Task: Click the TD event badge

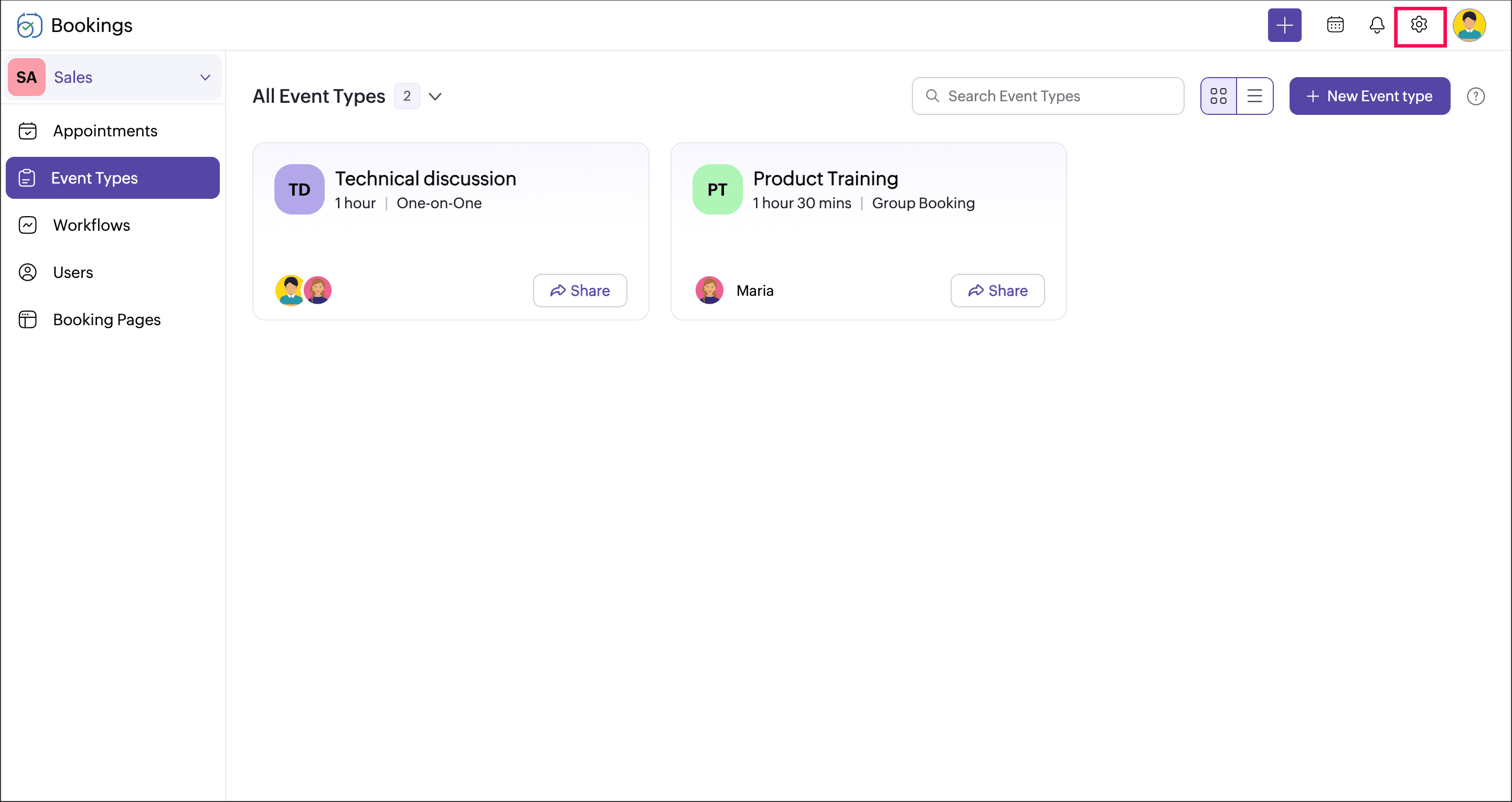Action: tap(300, 189)
